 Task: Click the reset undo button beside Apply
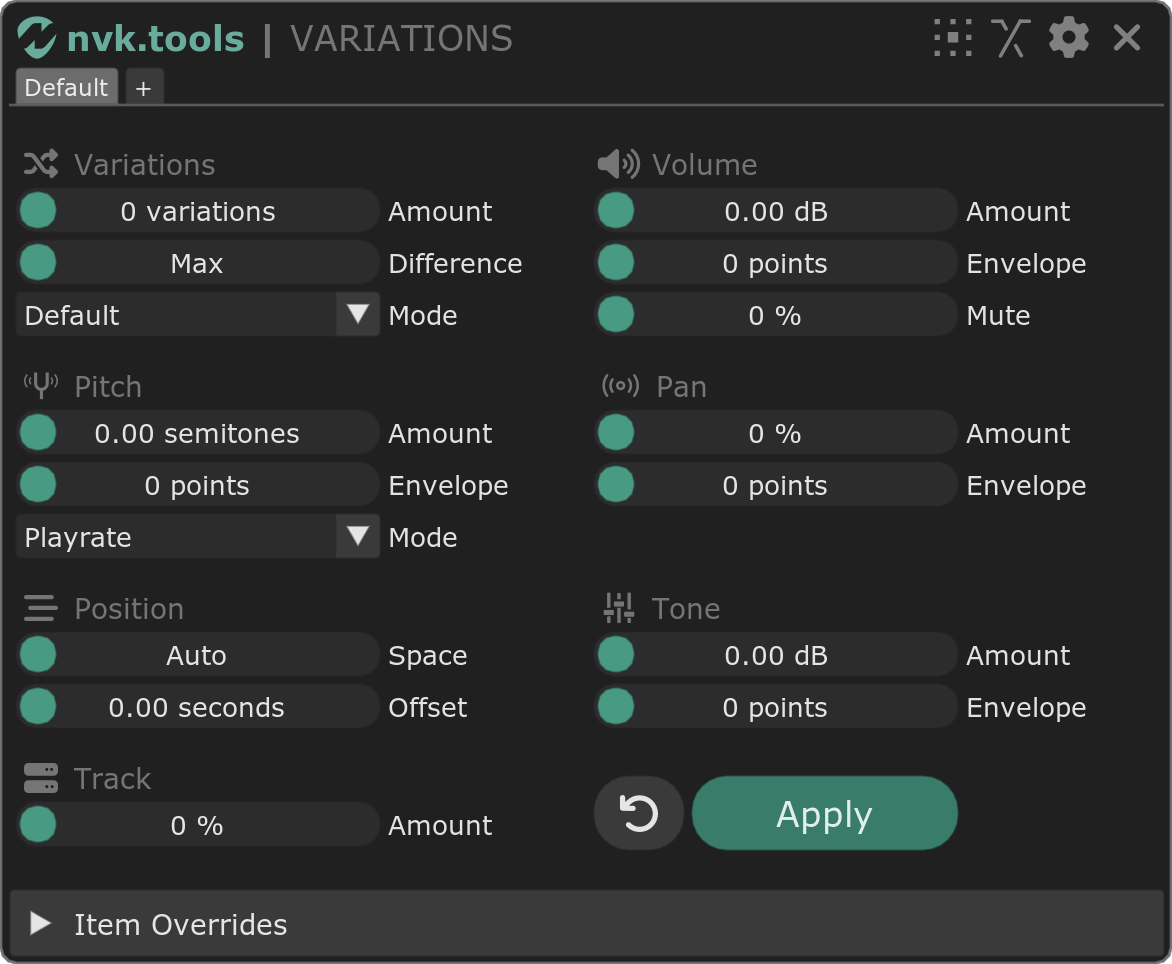point(638,813)
